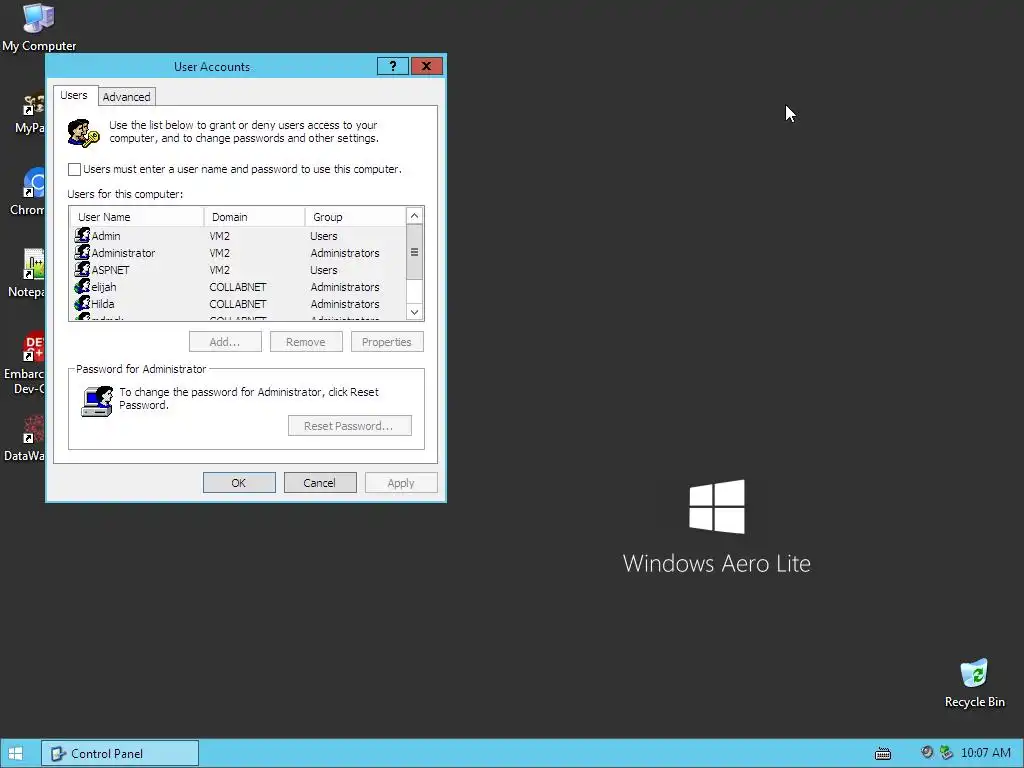
Task: Click the 10:07 AM clock
Action: point(985,753)
